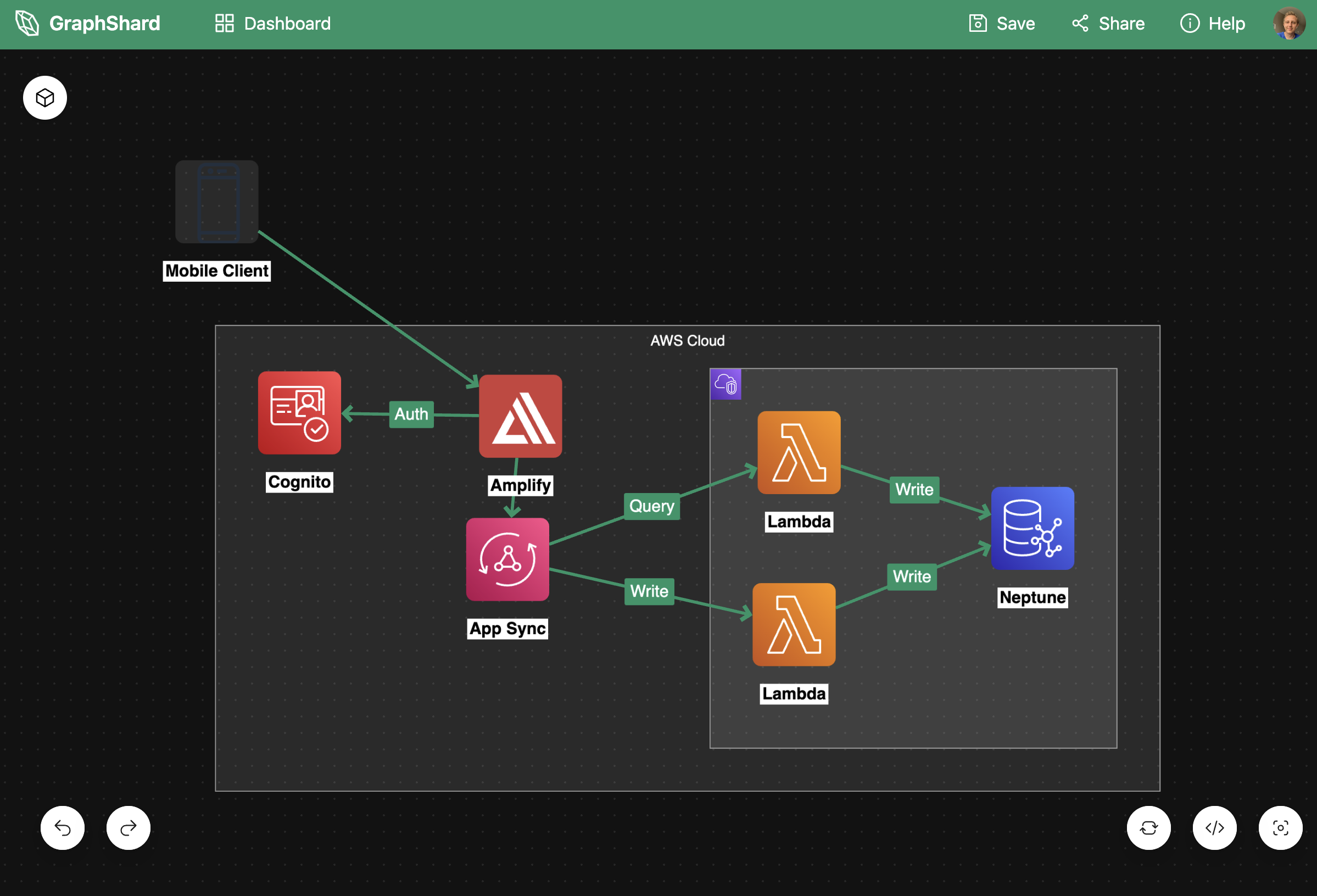Select the Neptune database icon
Screen dimensions: 1317x896
pyautogui.click(x=1033, y=528)
